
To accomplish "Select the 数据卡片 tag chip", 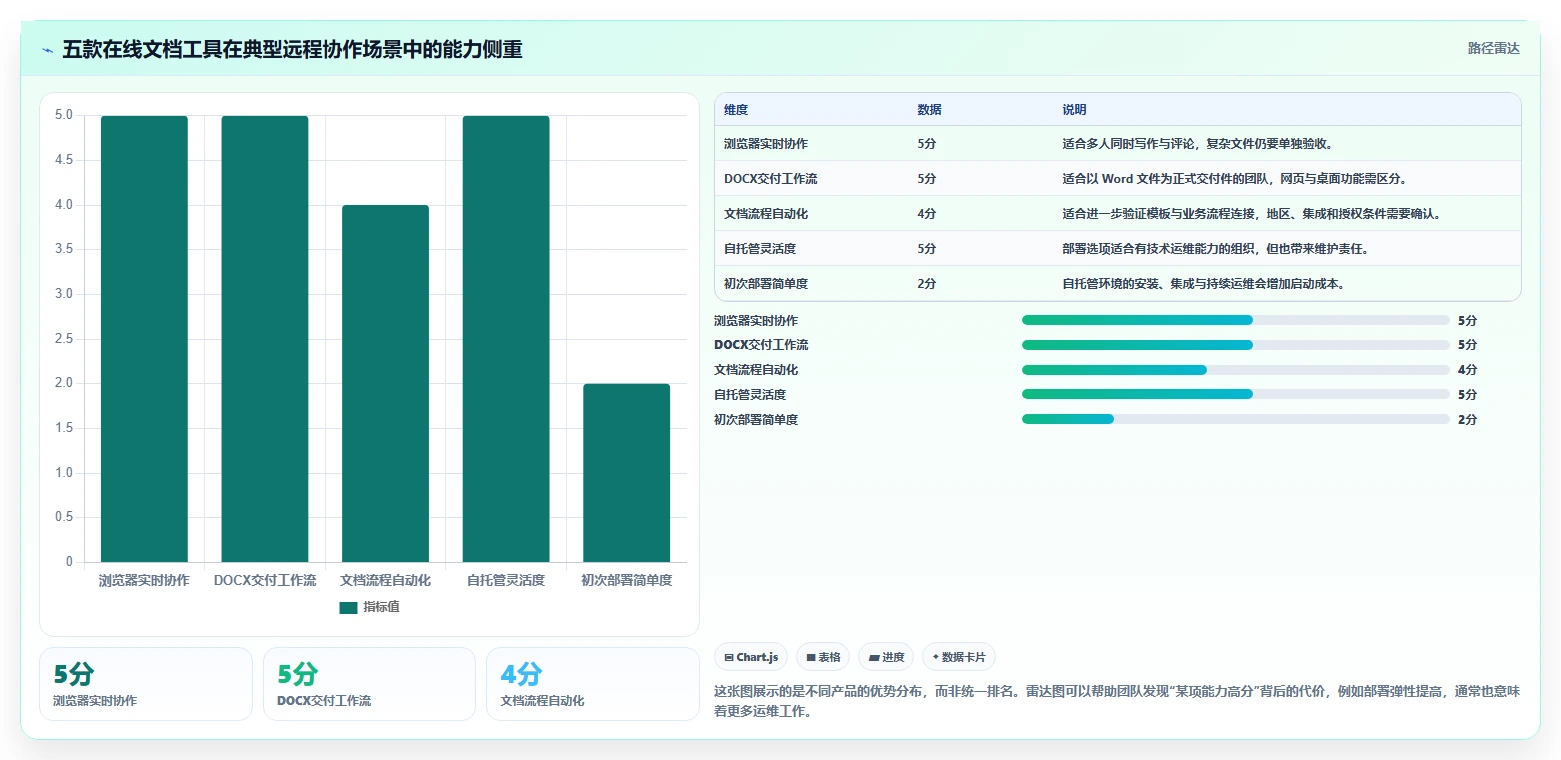I will coord(959,657).
